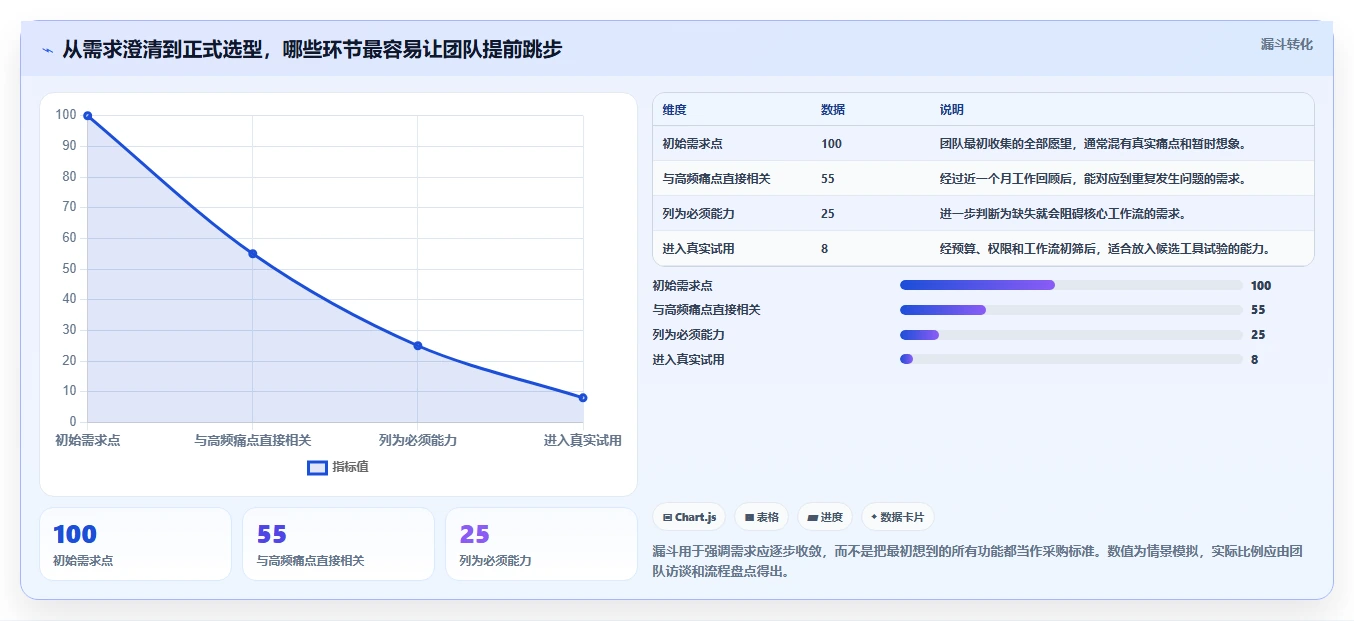Click the 进入真实试用 progress bar
Viewport: 1354px width, 621px height.
pyautogui.click(x=1071, y=359)
